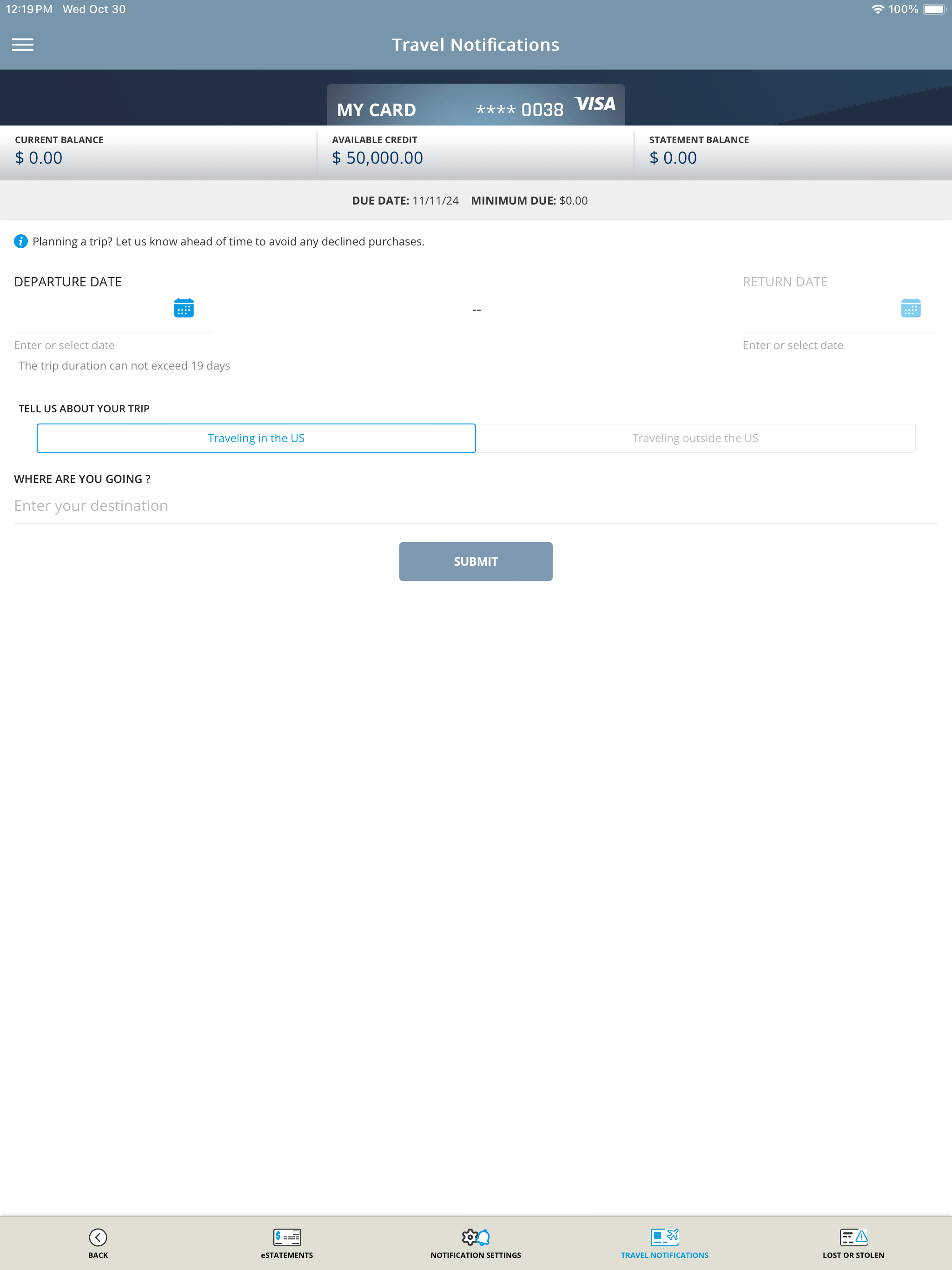Tap the Back arrow icon

(x=98, y=1237)
